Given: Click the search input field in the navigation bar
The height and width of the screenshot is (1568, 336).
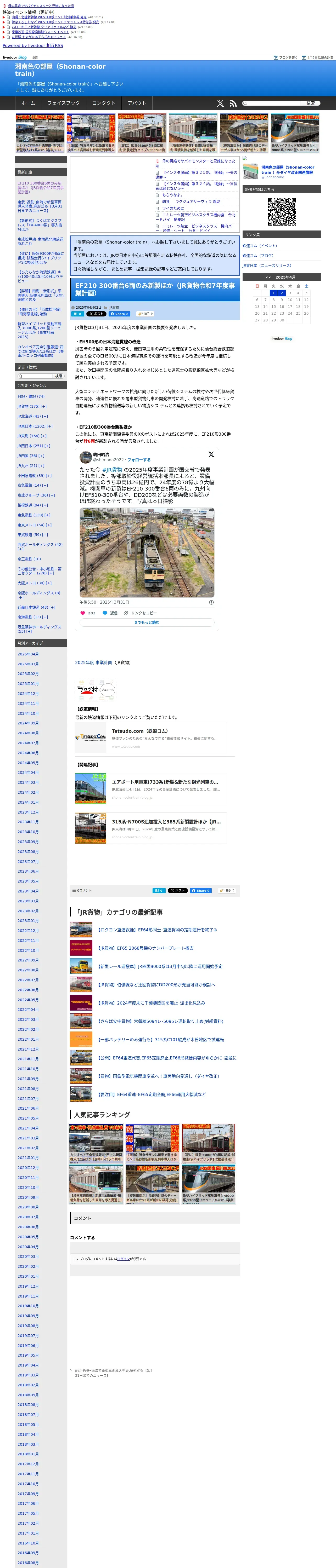Looking at the screenshot, I should click(x=271, y=103).
